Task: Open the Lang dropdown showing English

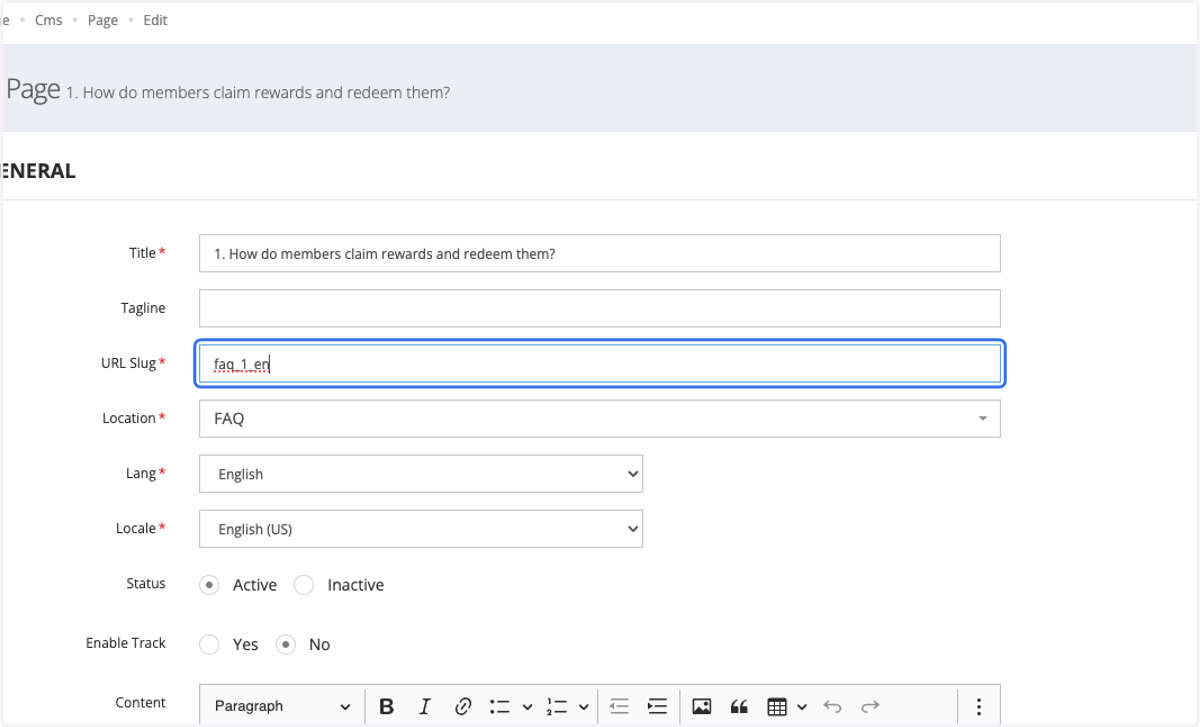Action: [421, 474]
